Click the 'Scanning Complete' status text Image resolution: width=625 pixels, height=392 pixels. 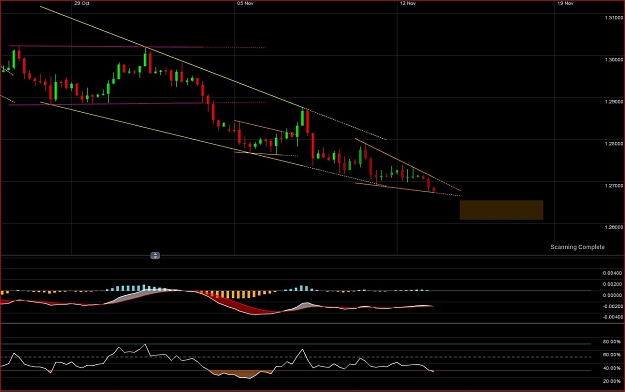click(x=578, y=247)
